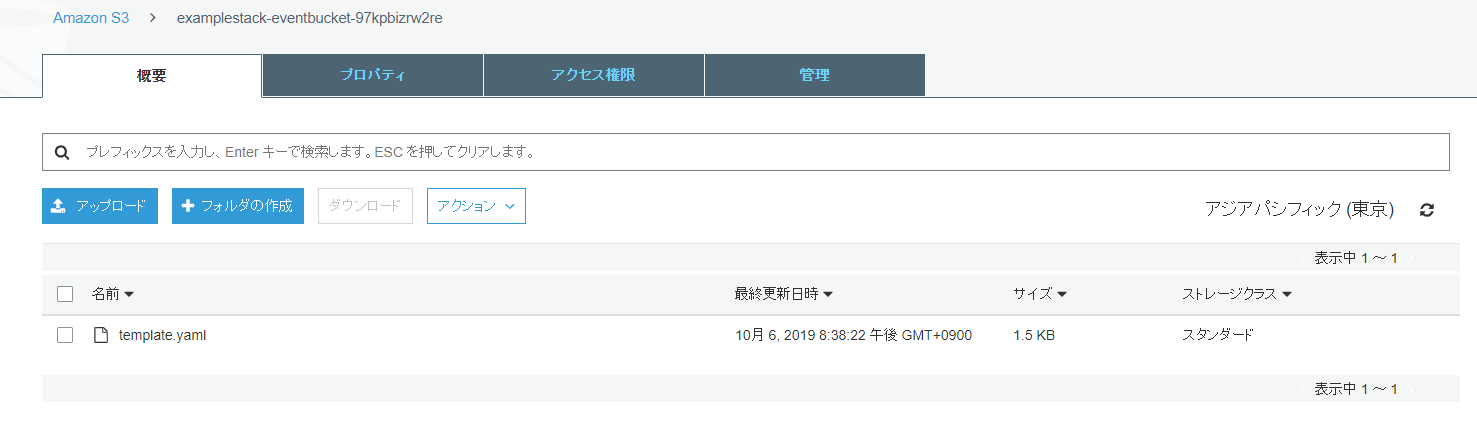Check the box for template.yaml

(65, 335)
